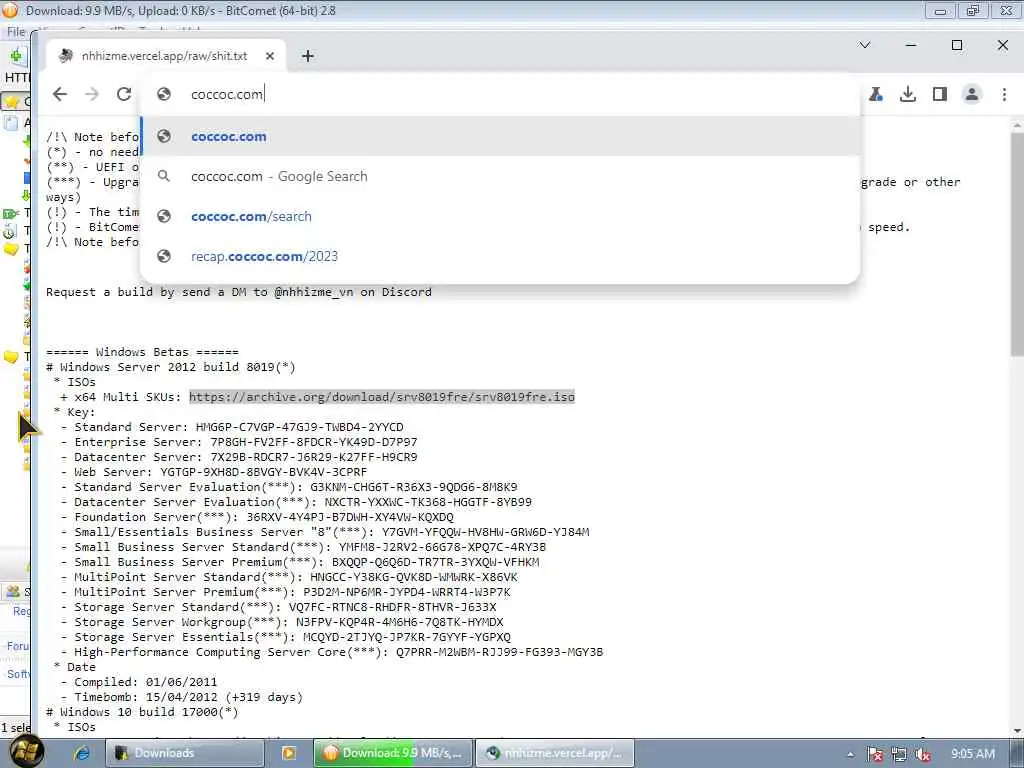Click the muted volume tray icon
This screenshot has height=768, width=1024.
[x=923, y=754]
